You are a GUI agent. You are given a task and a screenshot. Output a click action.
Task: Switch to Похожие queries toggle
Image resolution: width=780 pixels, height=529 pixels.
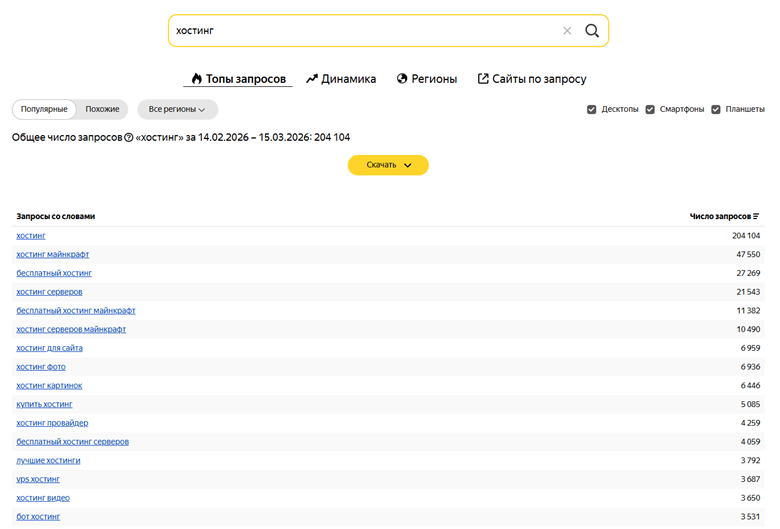tap(102, 109)
